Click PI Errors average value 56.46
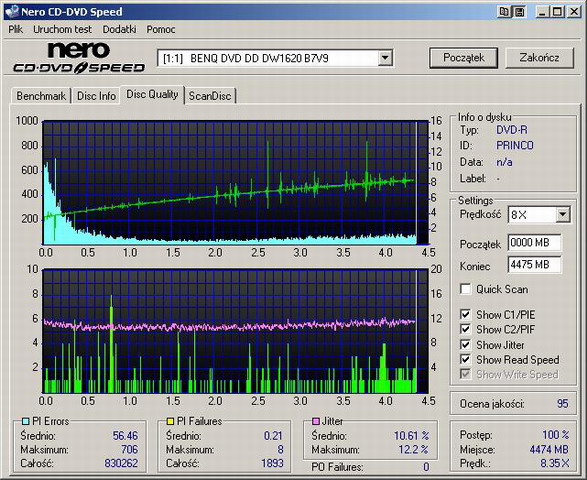 tap(125, 436)
